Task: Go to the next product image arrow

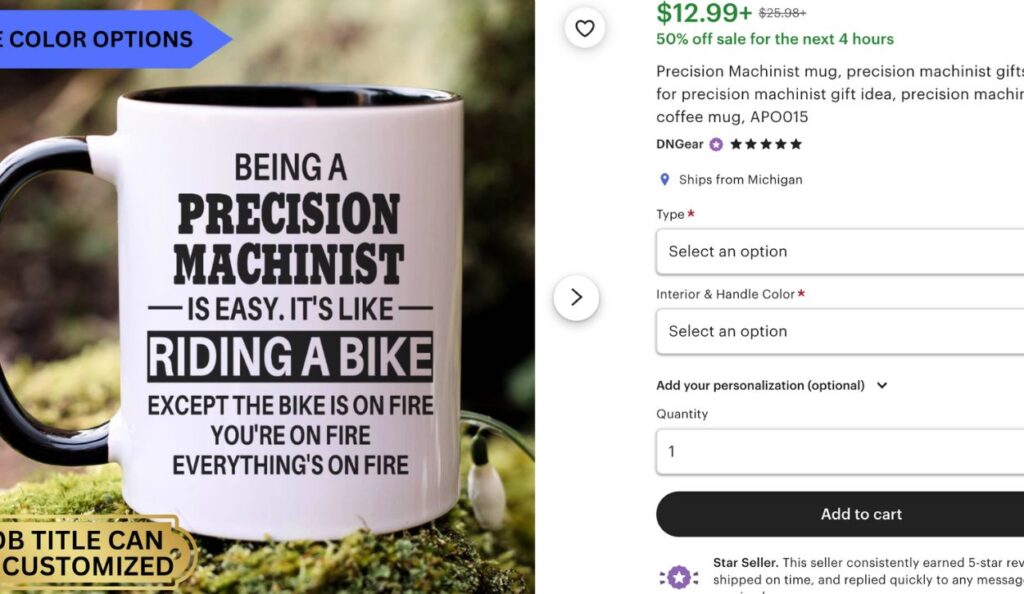Action: pyautogui.click(x=576, y=297)
